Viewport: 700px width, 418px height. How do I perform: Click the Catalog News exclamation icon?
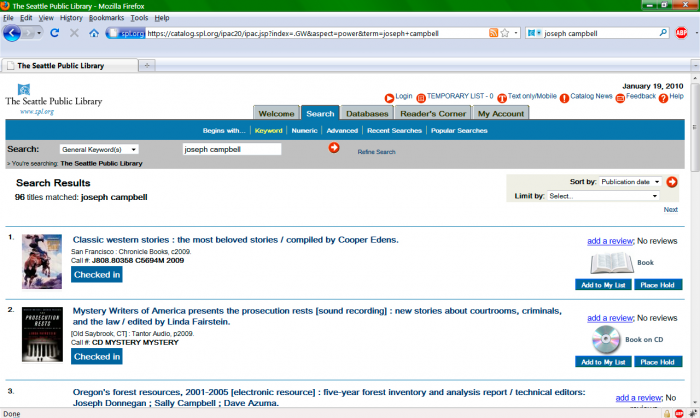click(x=564, y=98)
